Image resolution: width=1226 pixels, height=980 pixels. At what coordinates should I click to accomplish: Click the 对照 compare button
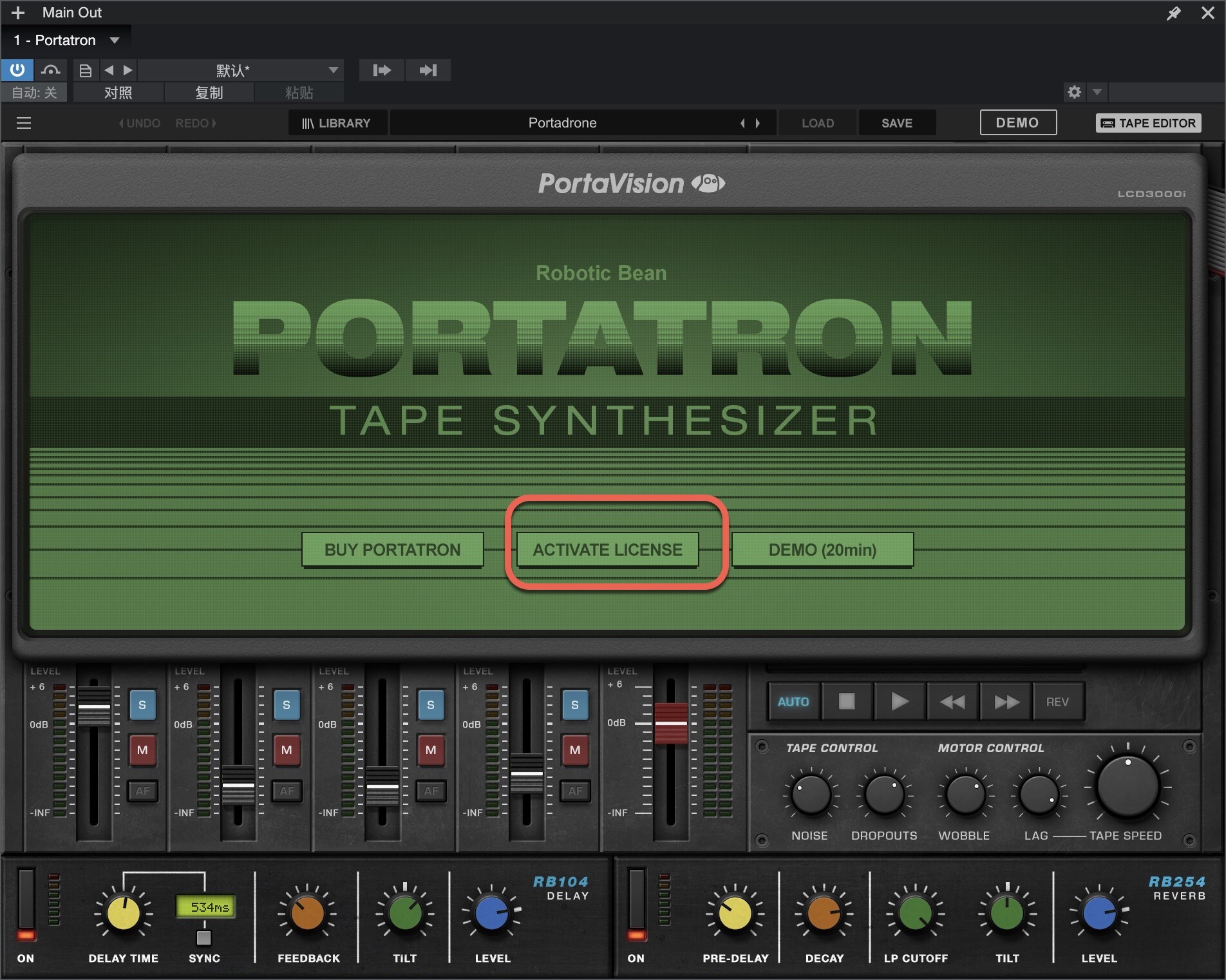[x=118, y=93]
